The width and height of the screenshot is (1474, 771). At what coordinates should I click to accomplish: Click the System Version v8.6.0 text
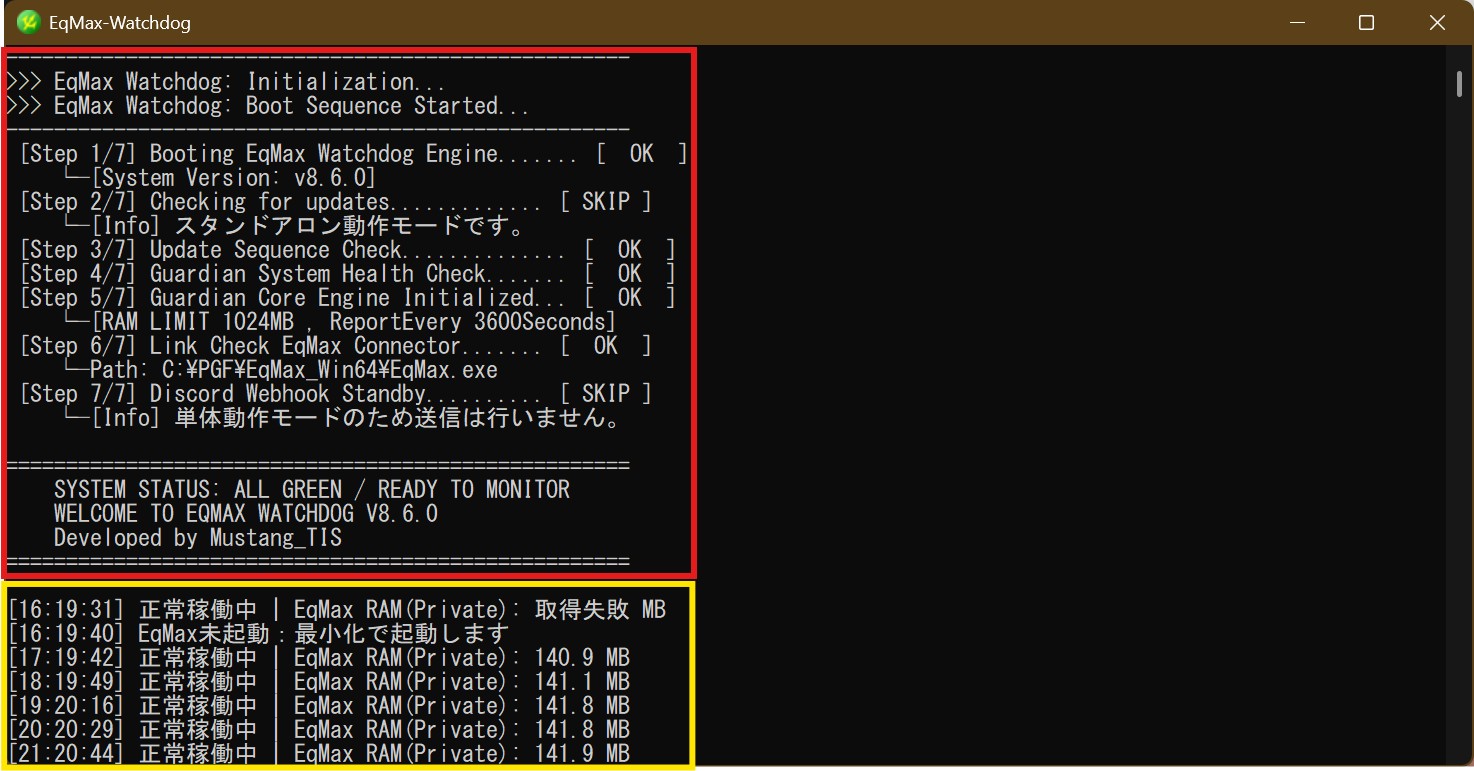(234, 178)
